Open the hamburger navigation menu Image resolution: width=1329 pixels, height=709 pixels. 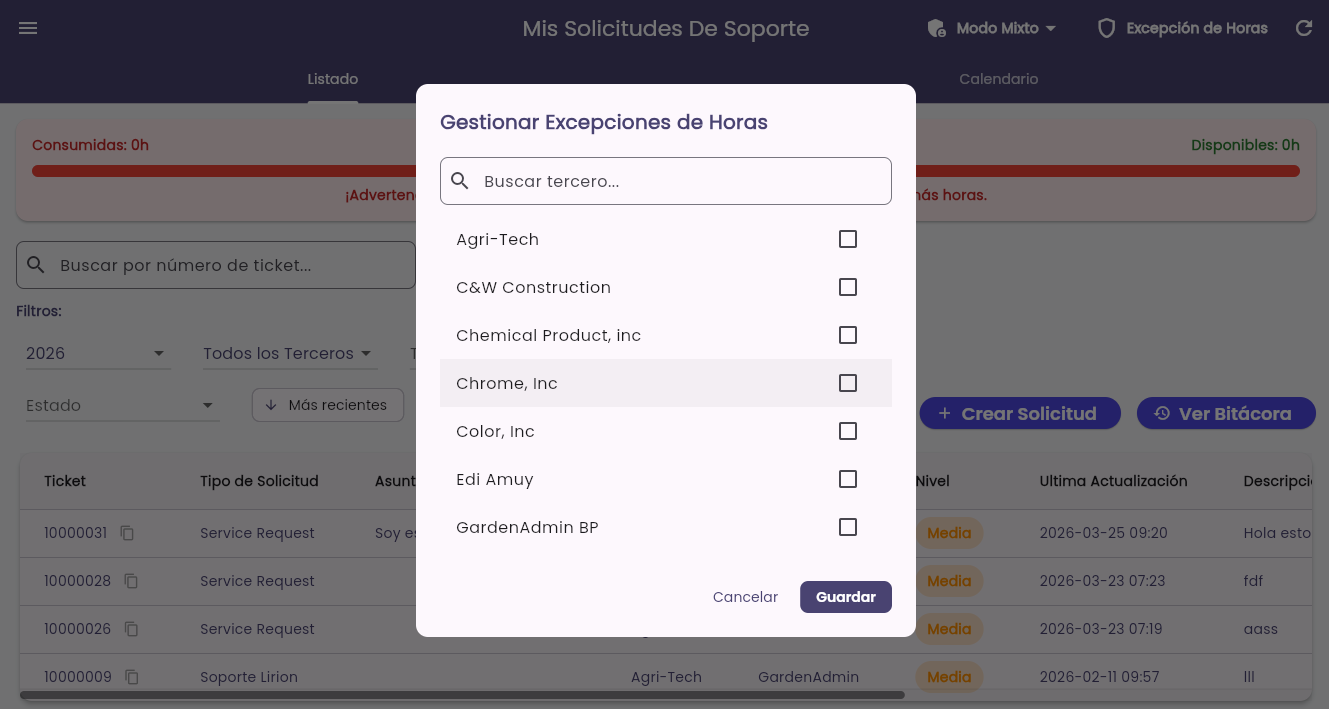[28, 28]
